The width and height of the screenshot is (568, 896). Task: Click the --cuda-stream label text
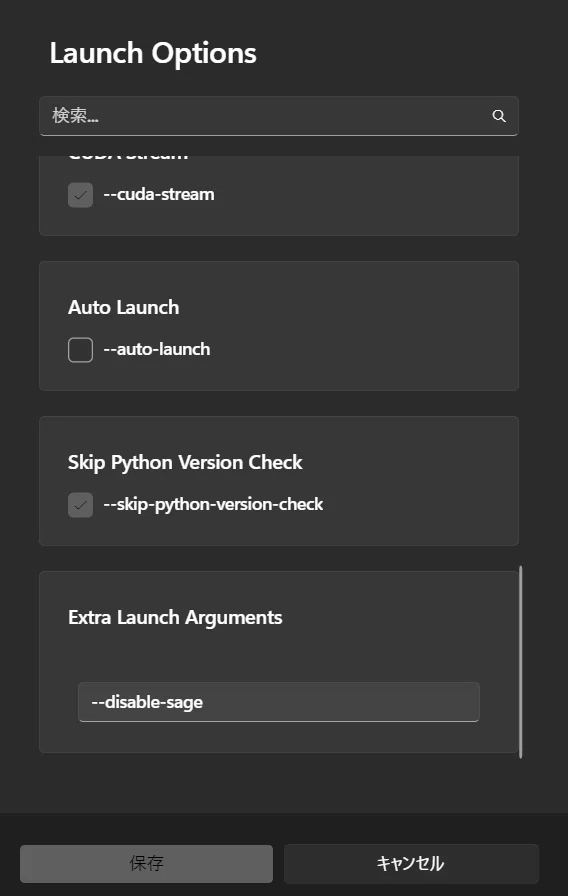pos(159,194)
